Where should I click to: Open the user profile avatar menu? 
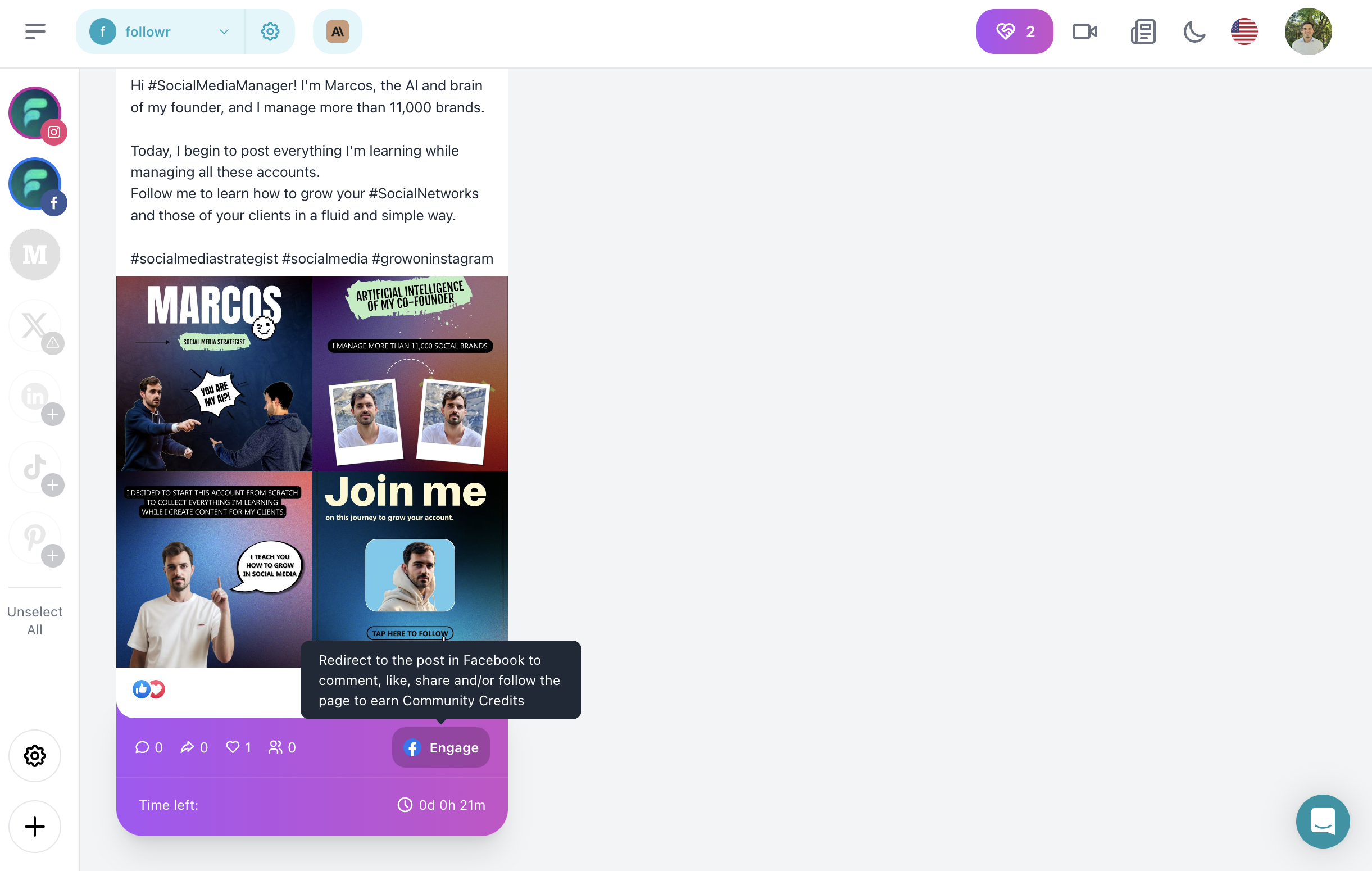click(1307, 31)
